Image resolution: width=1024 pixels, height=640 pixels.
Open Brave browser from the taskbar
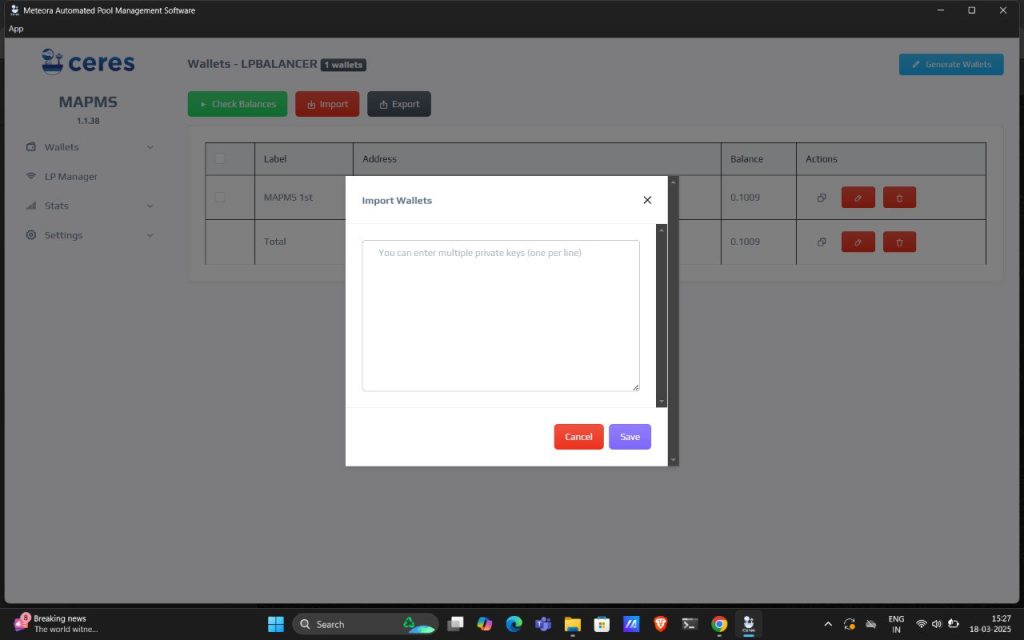[660, 624]
